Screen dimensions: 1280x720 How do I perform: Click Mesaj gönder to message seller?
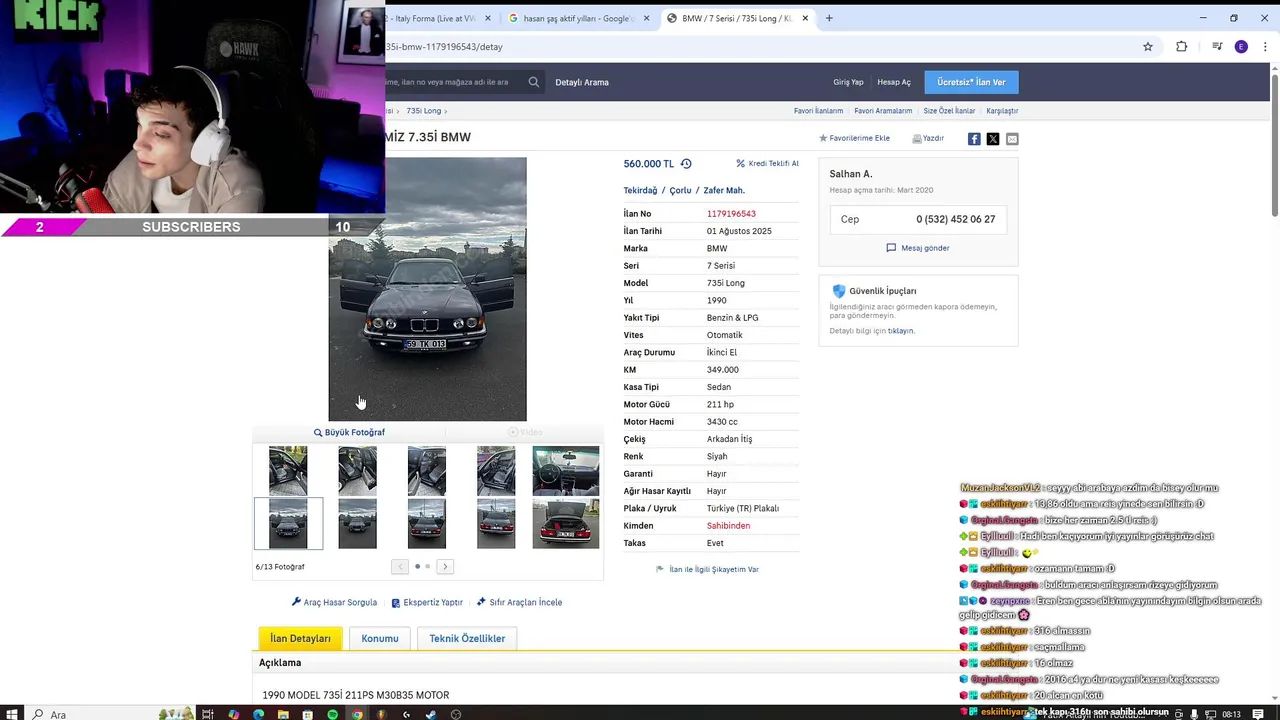pos(918,248)
